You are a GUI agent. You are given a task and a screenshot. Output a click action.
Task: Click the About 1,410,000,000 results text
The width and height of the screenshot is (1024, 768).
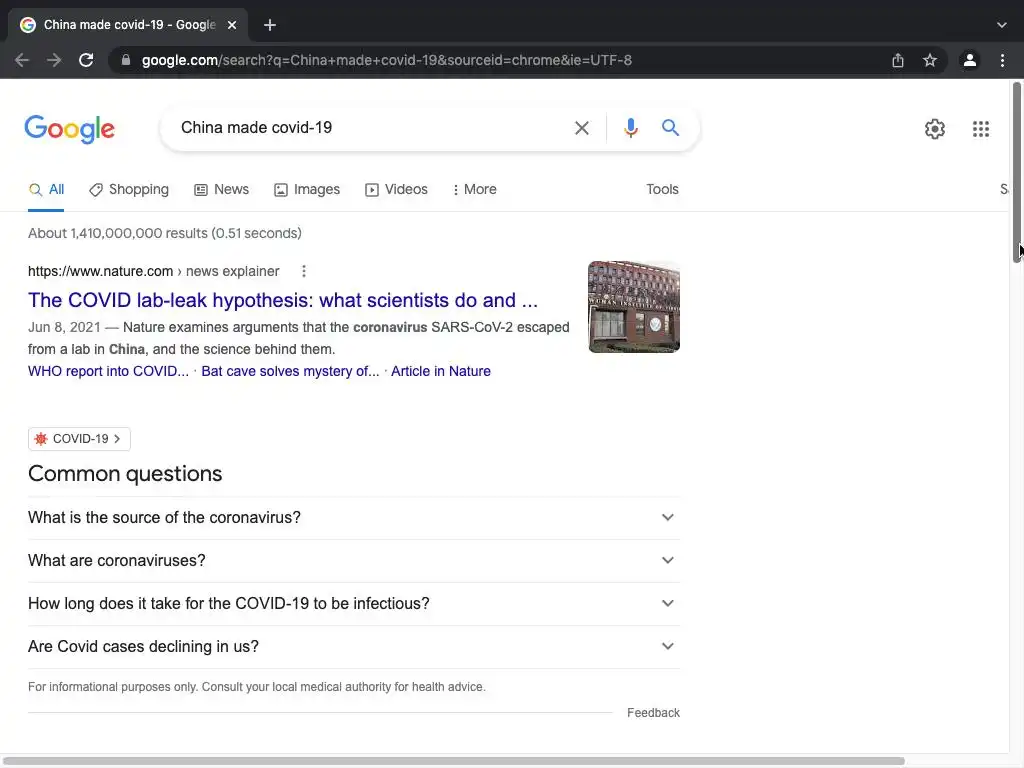click(x=165, y=233)
